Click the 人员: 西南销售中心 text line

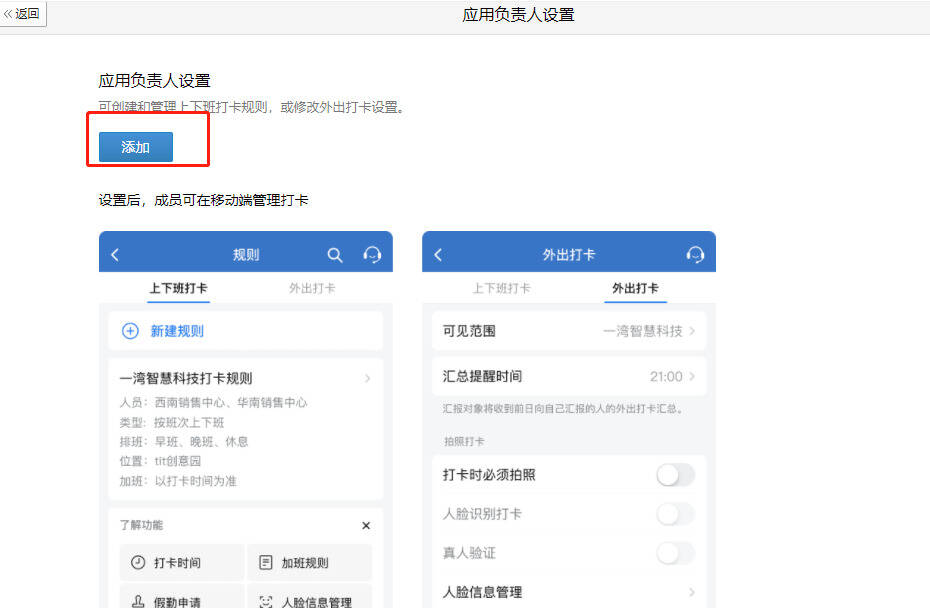[214, 403]
